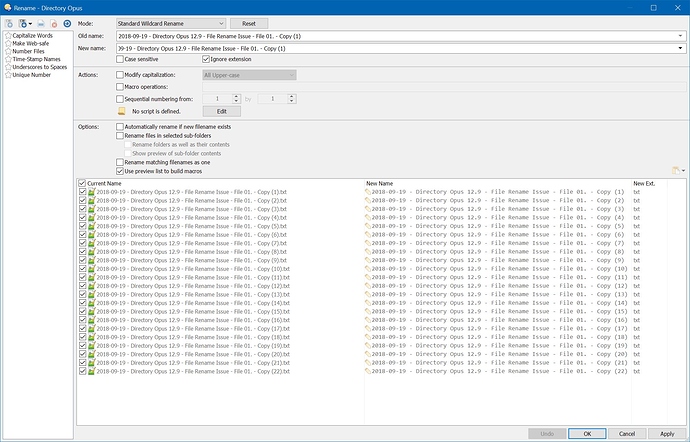This screenshot has height=442, width=690.
Task: Click the delete preset icon with red circle
Action: pyautogui.click(x=54, y=24)
